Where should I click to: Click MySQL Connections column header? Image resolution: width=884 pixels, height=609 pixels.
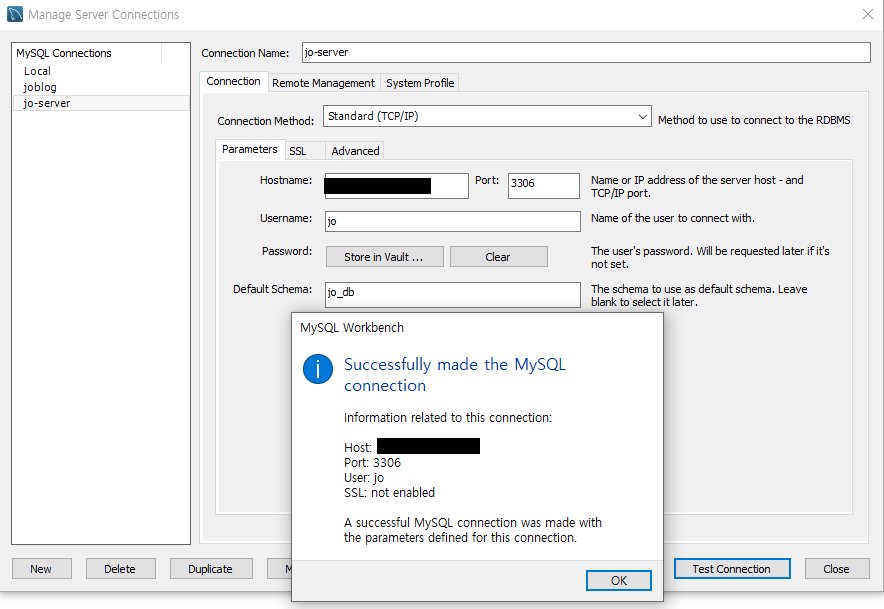(87, 53)
